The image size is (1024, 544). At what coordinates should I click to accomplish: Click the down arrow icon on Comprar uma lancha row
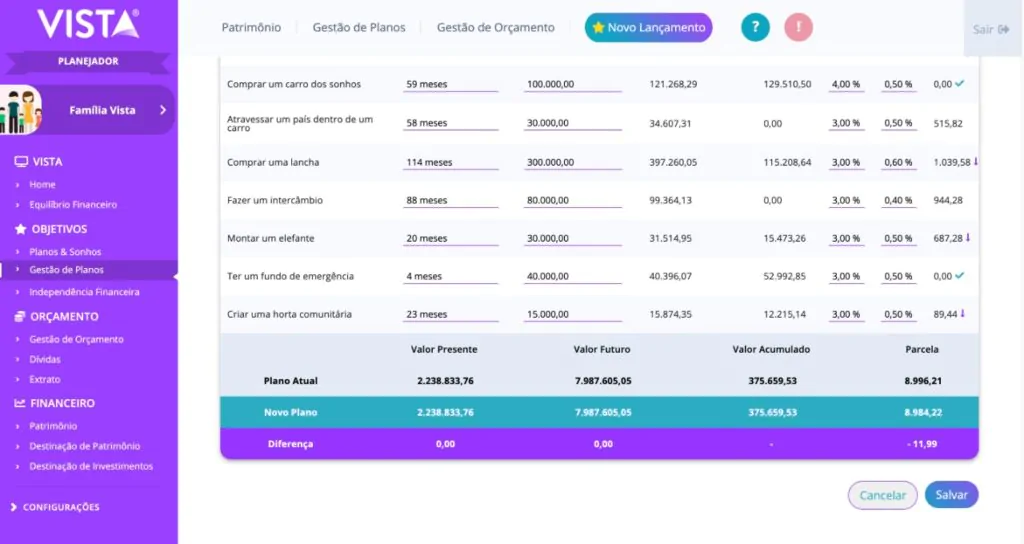(x=976, y=161)
